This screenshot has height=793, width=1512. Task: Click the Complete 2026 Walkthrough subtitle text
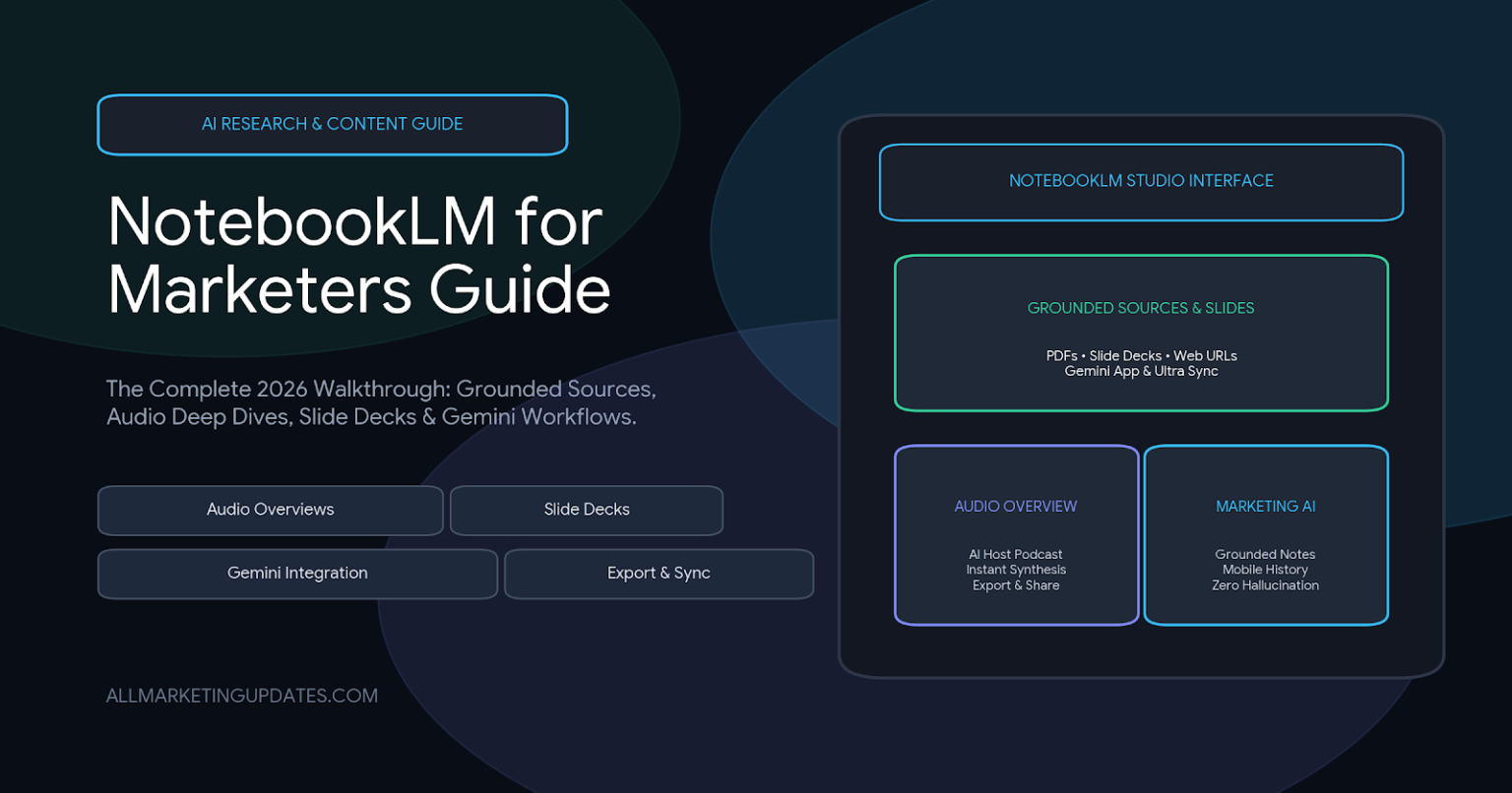coord(381,402)
